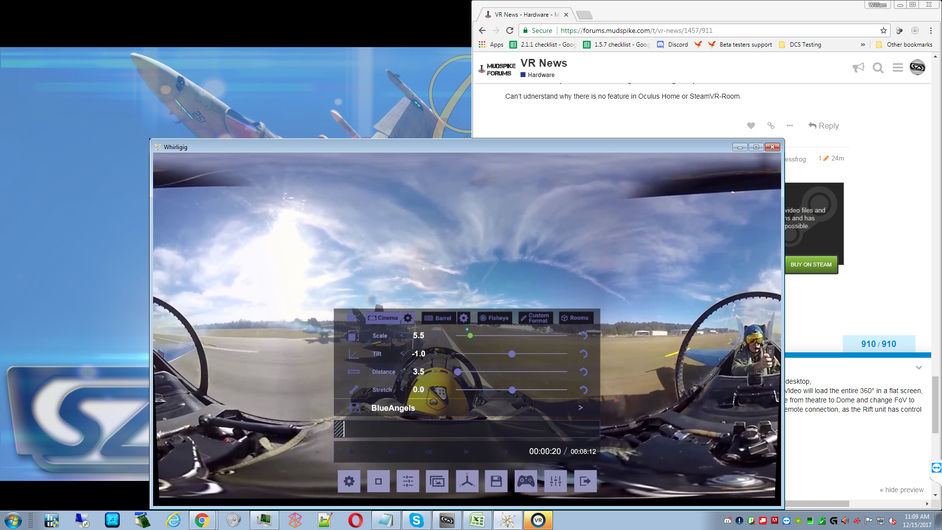Show hidden bookmarks with the double chevron
The image size is (942, 530).
[863, 44]
